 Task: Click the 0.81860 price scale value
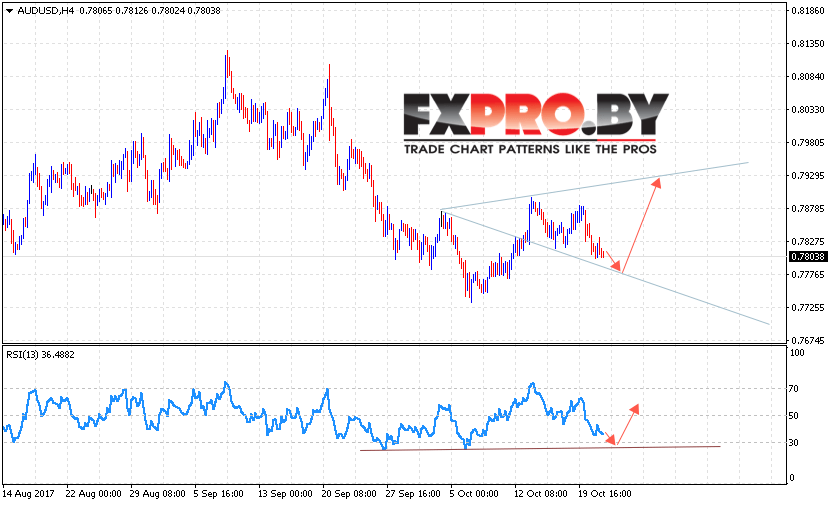pyautogui.click(x=807, y=11)
